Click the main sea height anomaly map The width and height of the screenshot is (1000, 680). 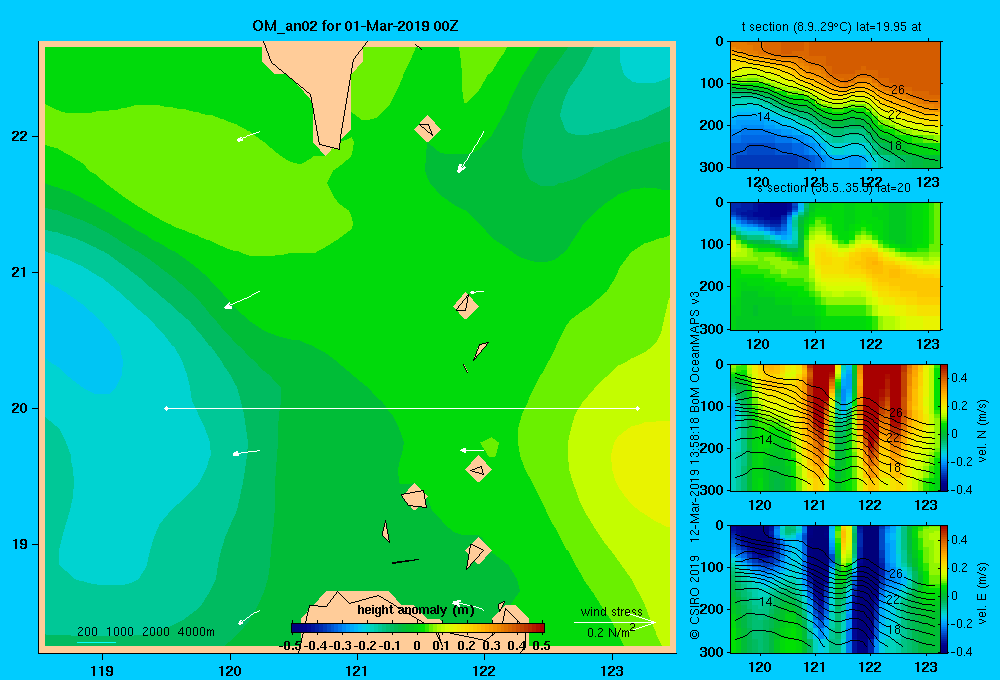[x=357, y=347]
